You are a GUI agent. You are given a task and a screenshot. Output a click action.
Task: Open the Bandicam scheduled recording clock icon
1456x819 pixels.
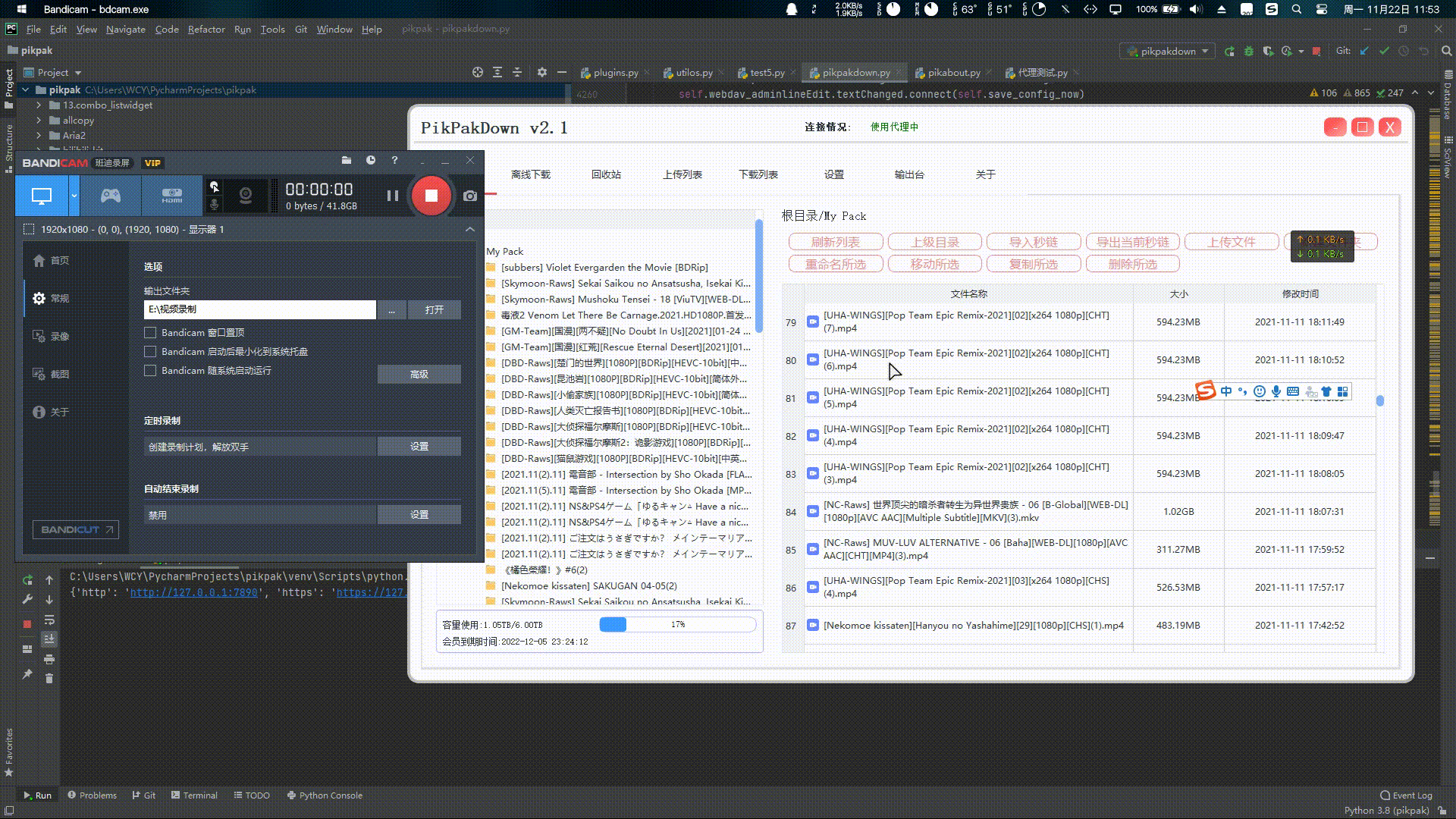(371, 161)
